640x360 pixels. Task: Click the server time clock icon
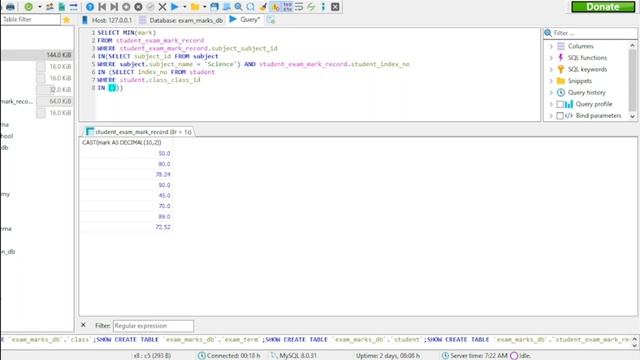coord(445,356)
